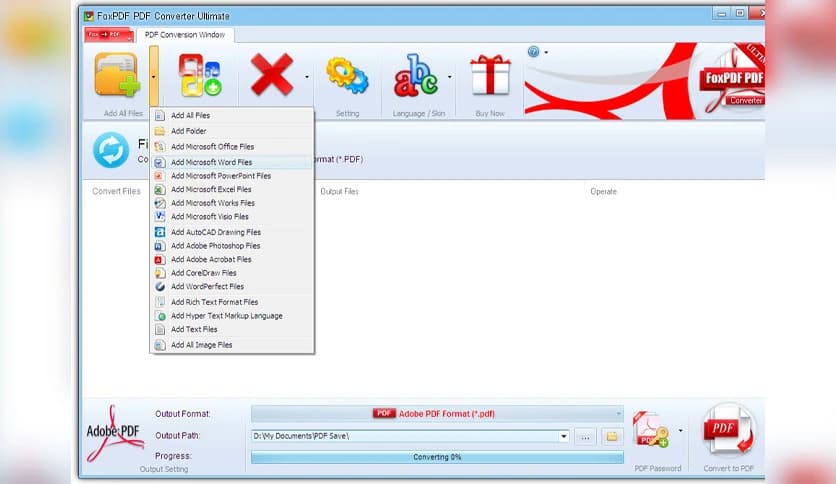Click the Converting 0% progress bar
This screenshot has width=836, height=484.
point(437,457)
